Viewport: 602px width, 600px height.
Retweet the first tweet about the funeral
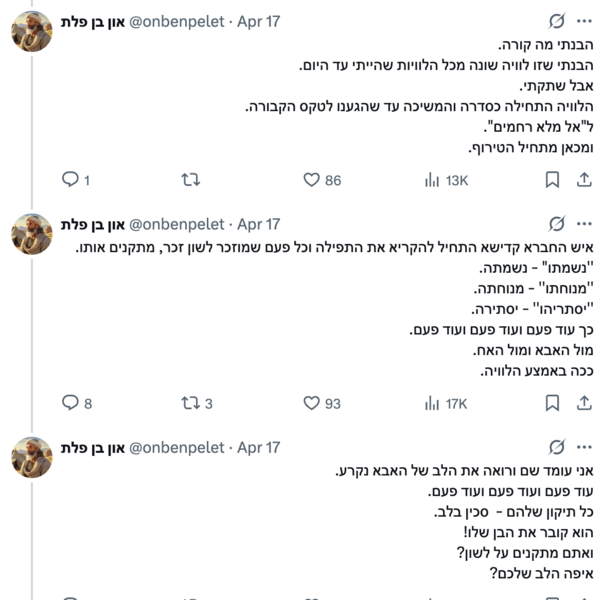(191, 180)
